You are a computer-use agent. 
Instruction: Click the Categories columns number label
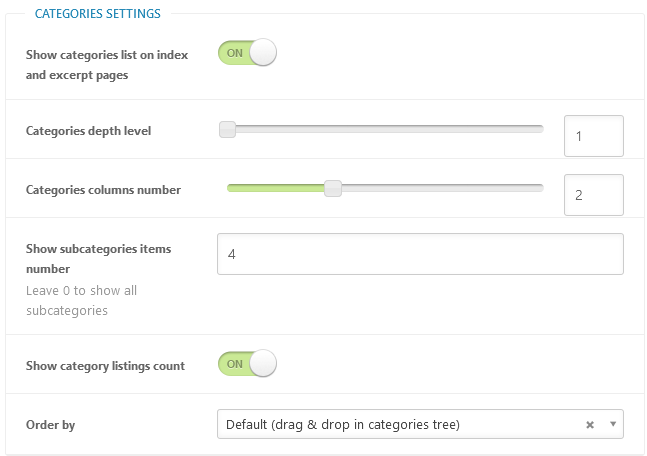103,190
